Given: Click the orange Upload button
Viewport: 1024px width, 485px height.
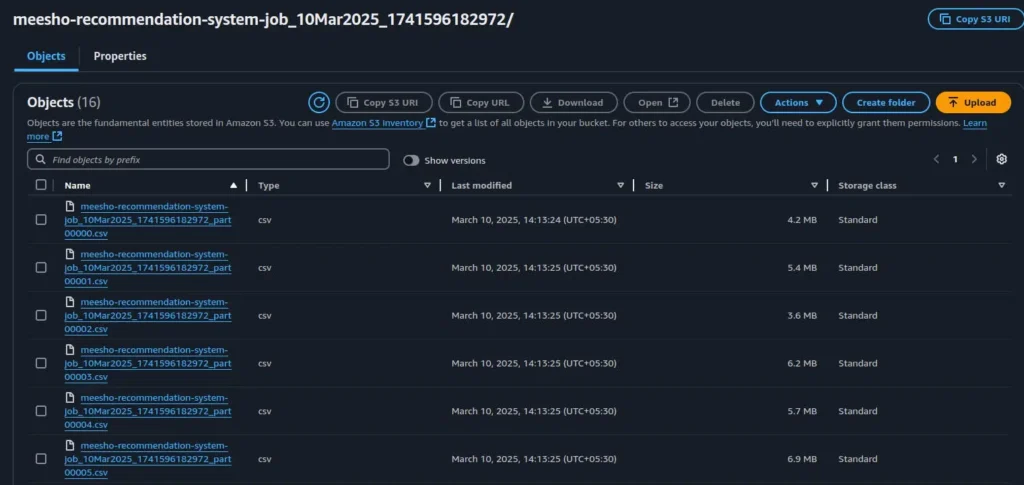Looking at the screenshot, I should tap(973, 102).
